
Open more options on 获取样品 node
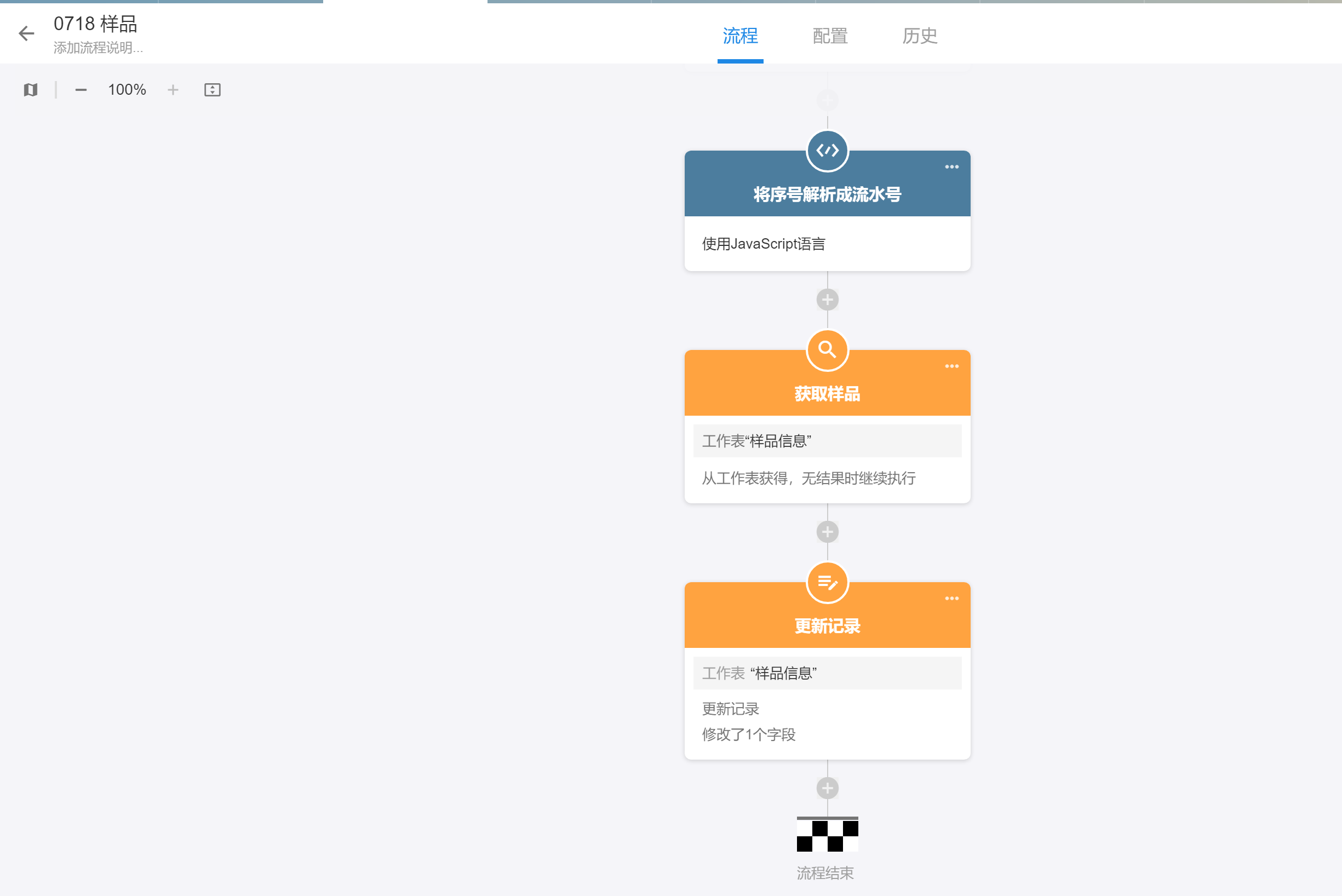(951, 366)
